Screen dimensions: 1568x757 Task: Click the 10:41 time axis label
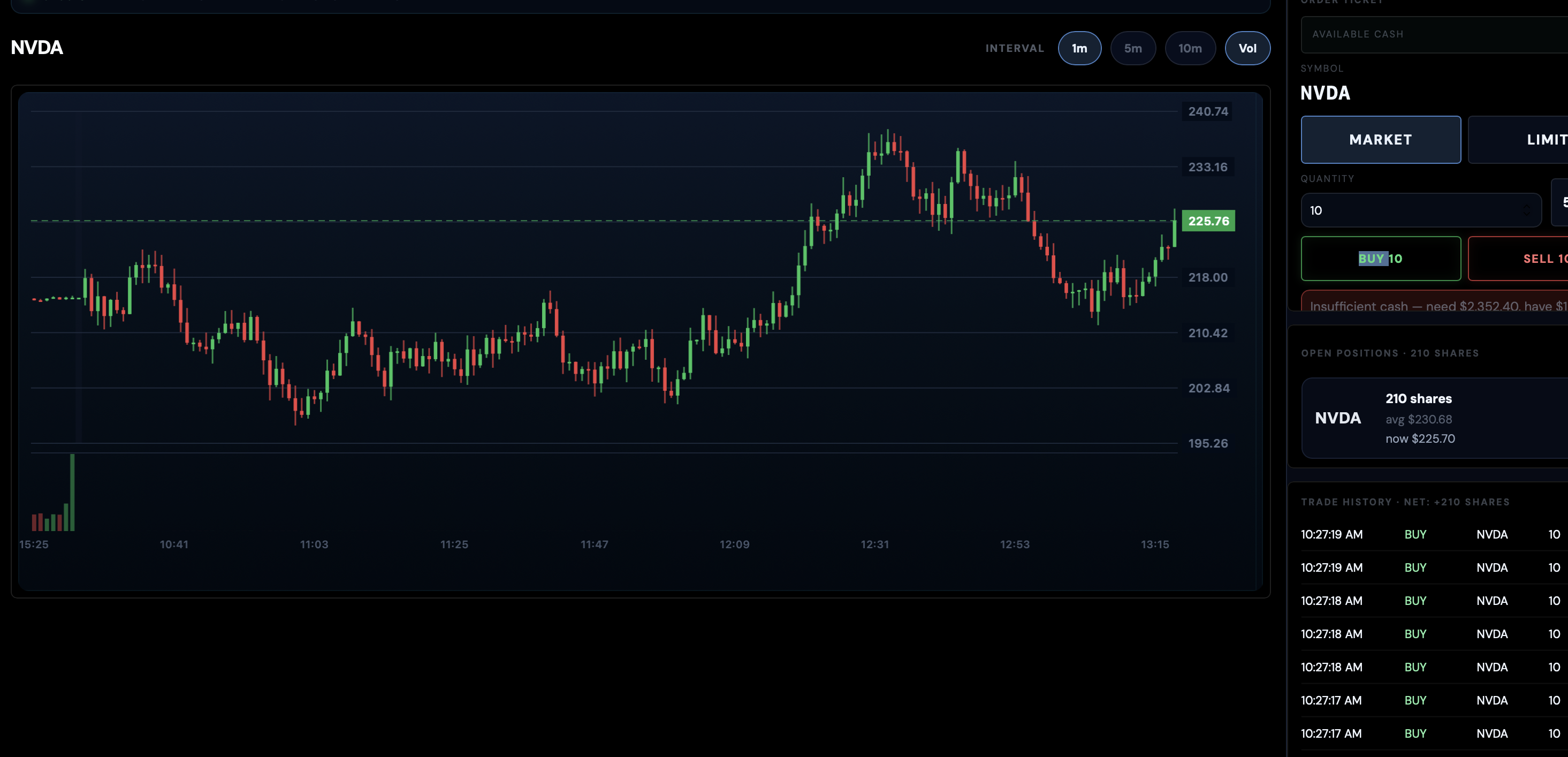(174, 544)
